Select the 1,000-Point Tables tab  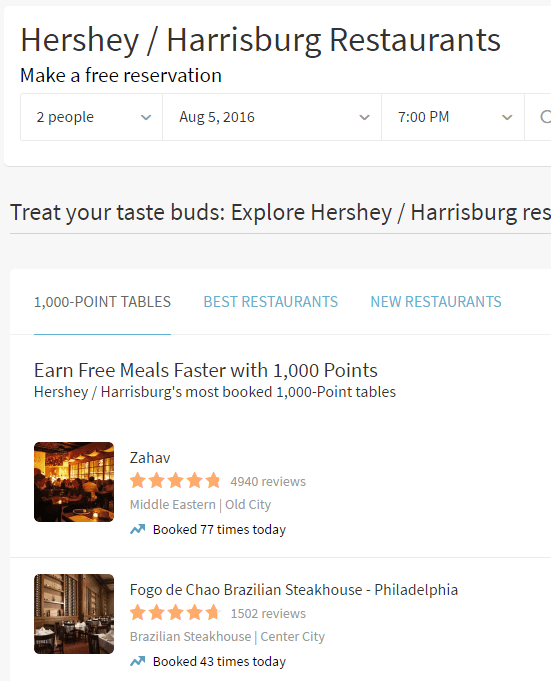tap(102, 302)
